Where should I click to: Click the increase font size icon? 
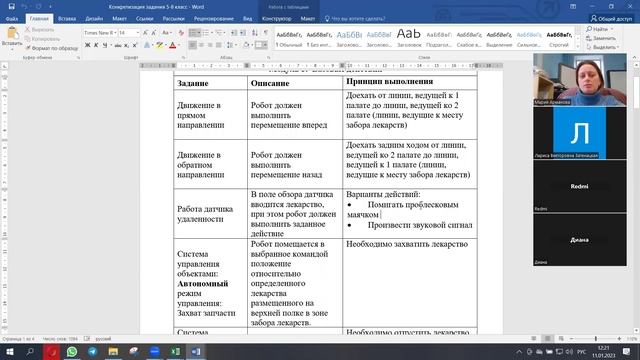point(145,33)
